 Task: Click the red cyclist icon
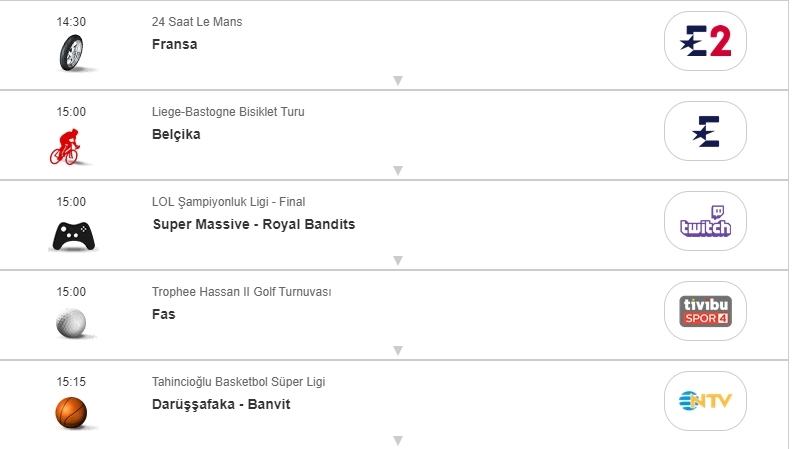pyautogui.click(x=70, y=142)
